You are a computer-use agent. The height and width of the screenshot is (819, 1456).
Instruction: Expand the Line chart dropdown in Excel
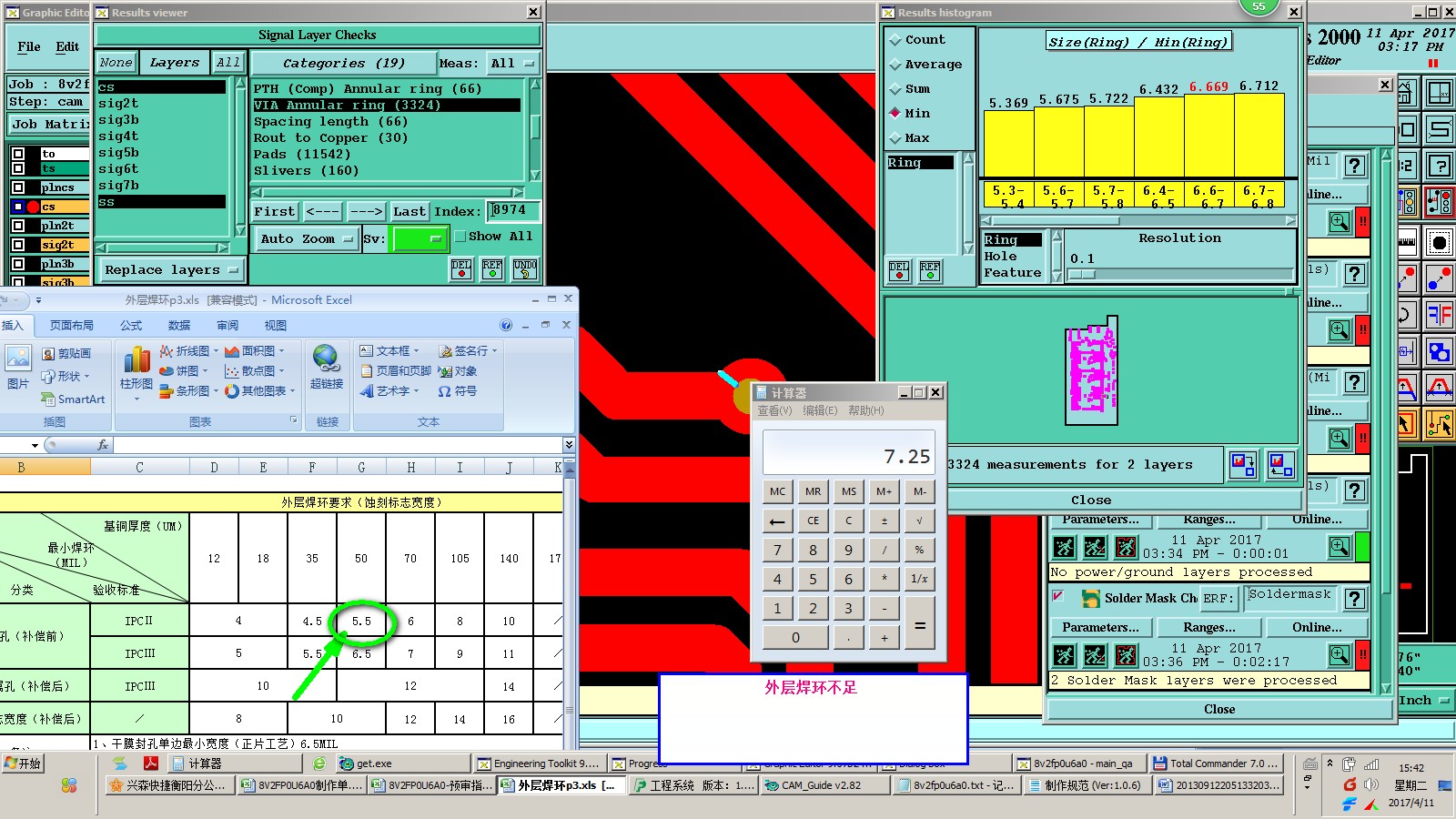217,351
